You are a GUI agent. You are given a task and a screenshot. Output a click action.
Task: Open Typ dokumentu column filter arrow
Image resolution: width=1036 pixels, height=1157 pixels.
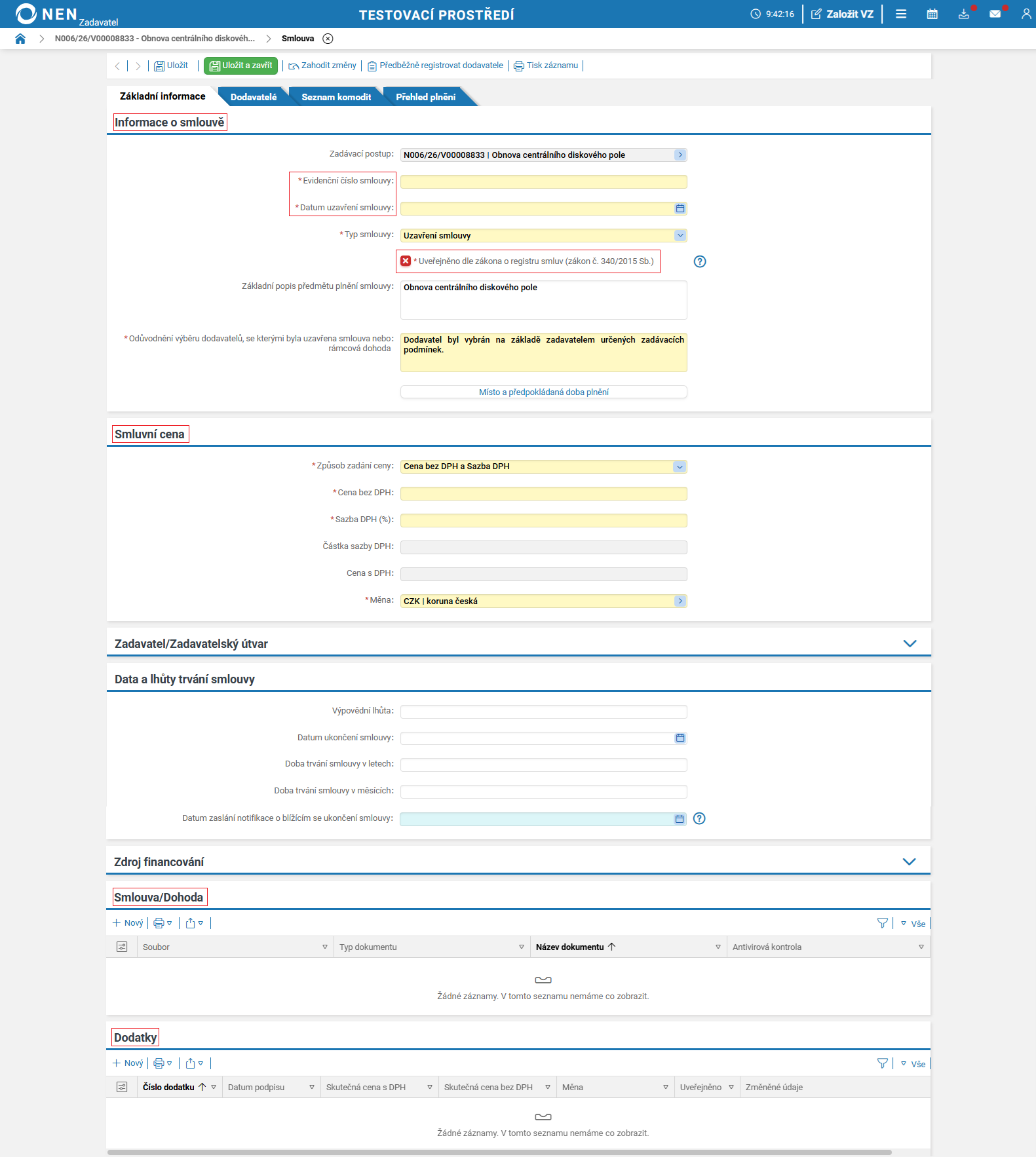tap(522, 947)
